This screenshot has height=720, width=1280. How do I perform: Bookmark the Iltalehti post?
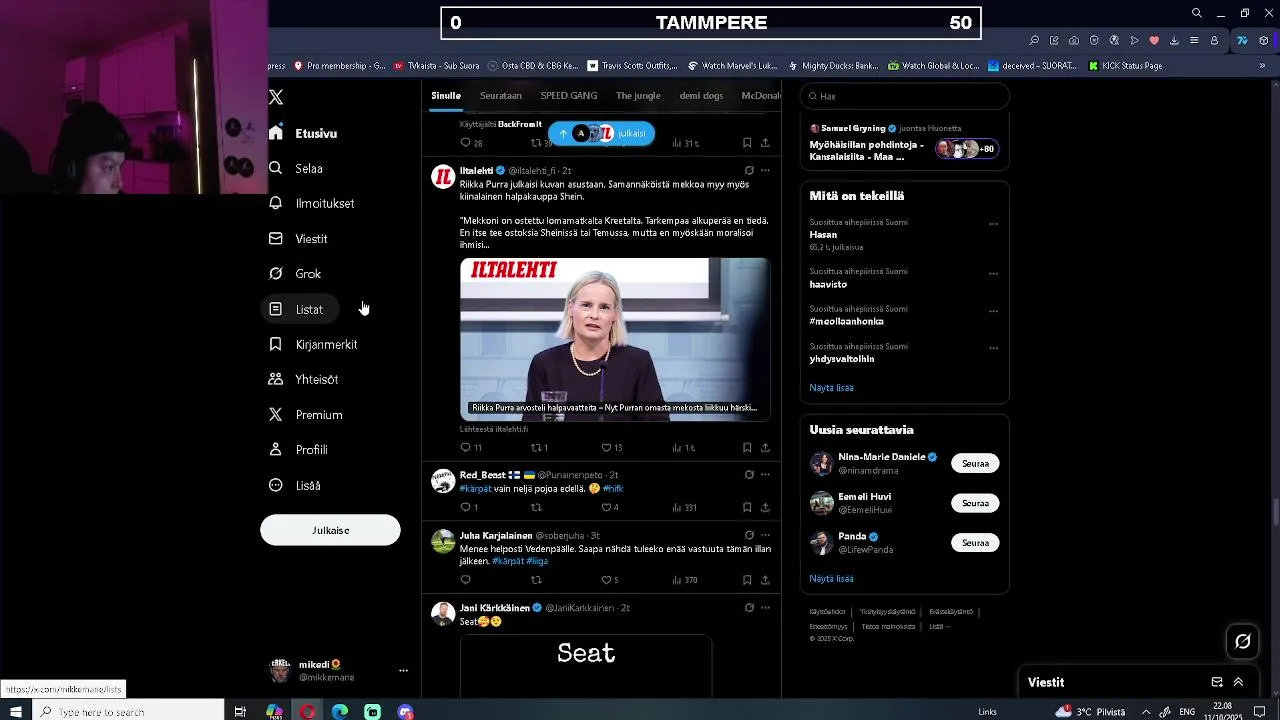coord(747,448)
